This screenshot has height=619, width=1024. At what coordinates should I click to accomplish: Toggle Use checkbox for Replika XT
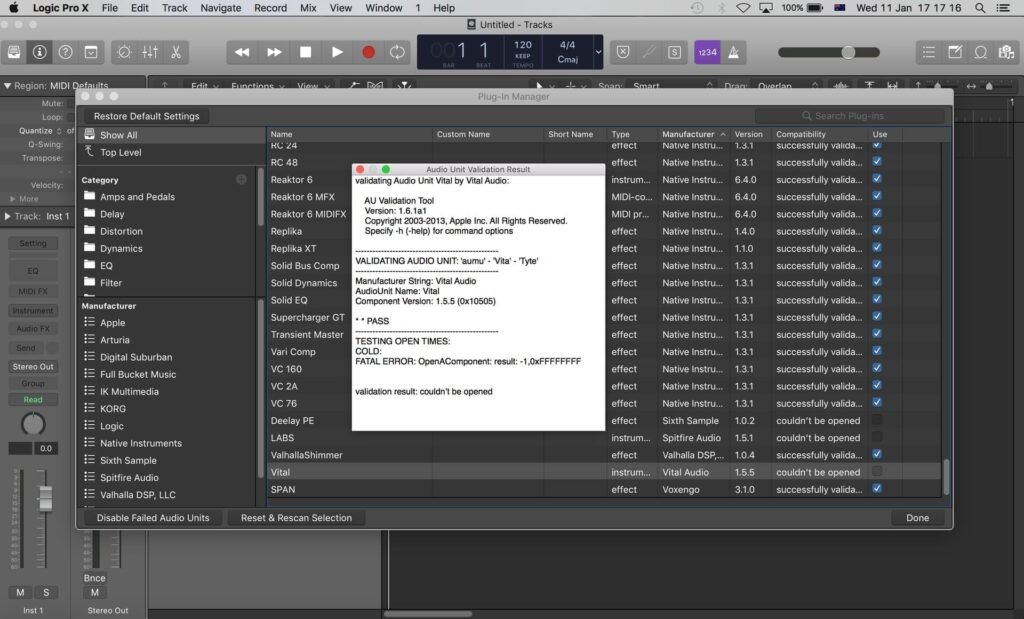(877, 247)
